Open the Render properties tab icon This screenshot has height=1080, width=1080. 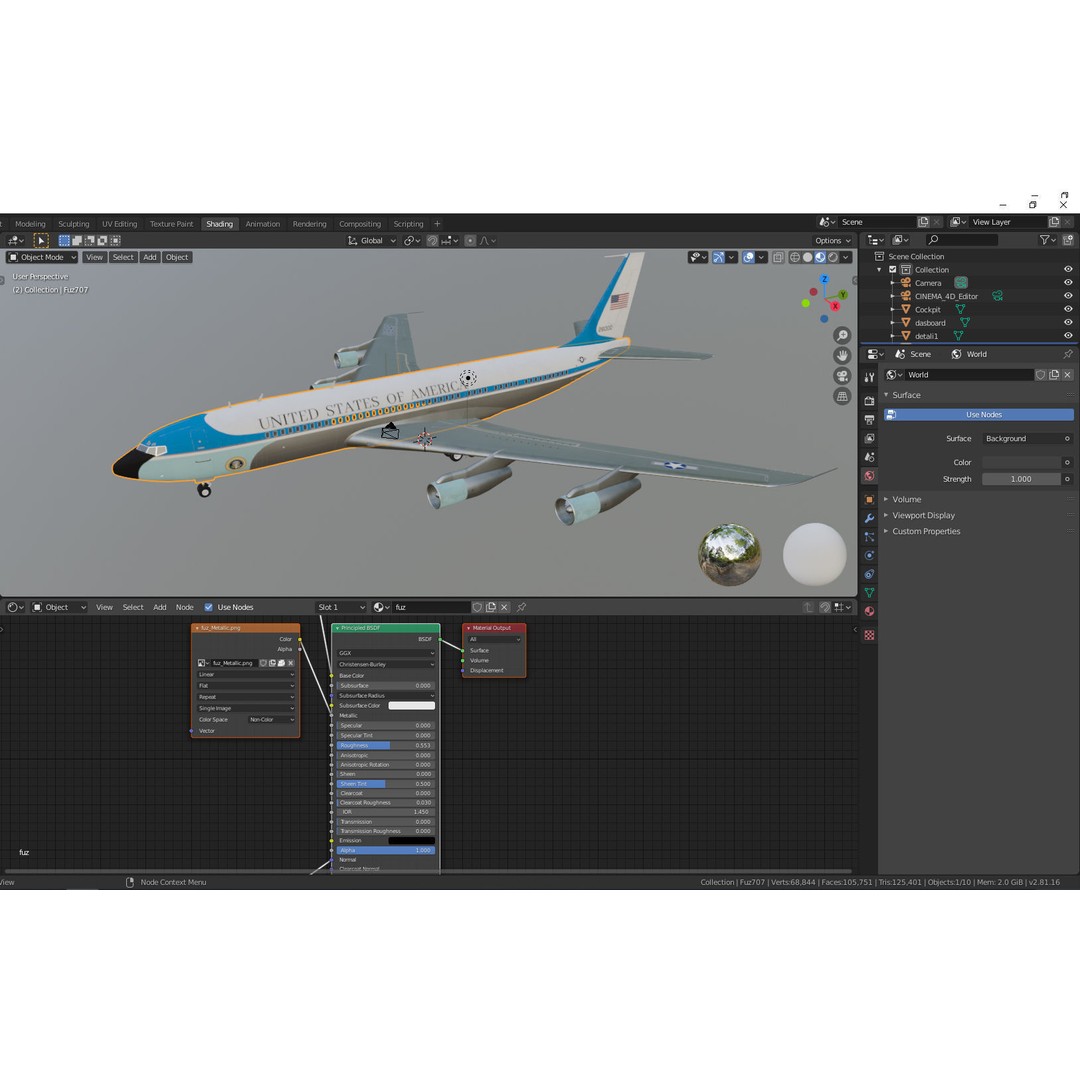point(869,401)
